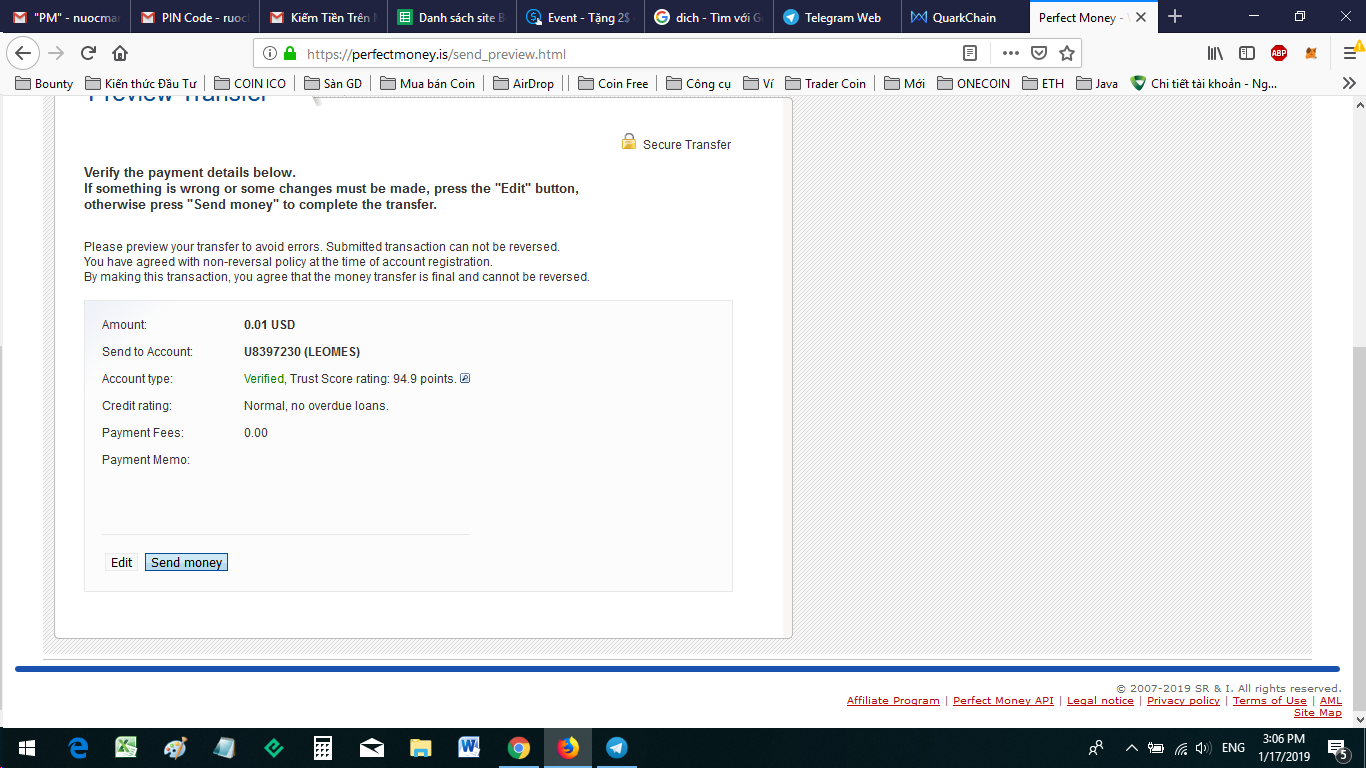Switch to the PIN Code Gmail tab
The image size is (1366, 768).
click(x=195, y=17)
